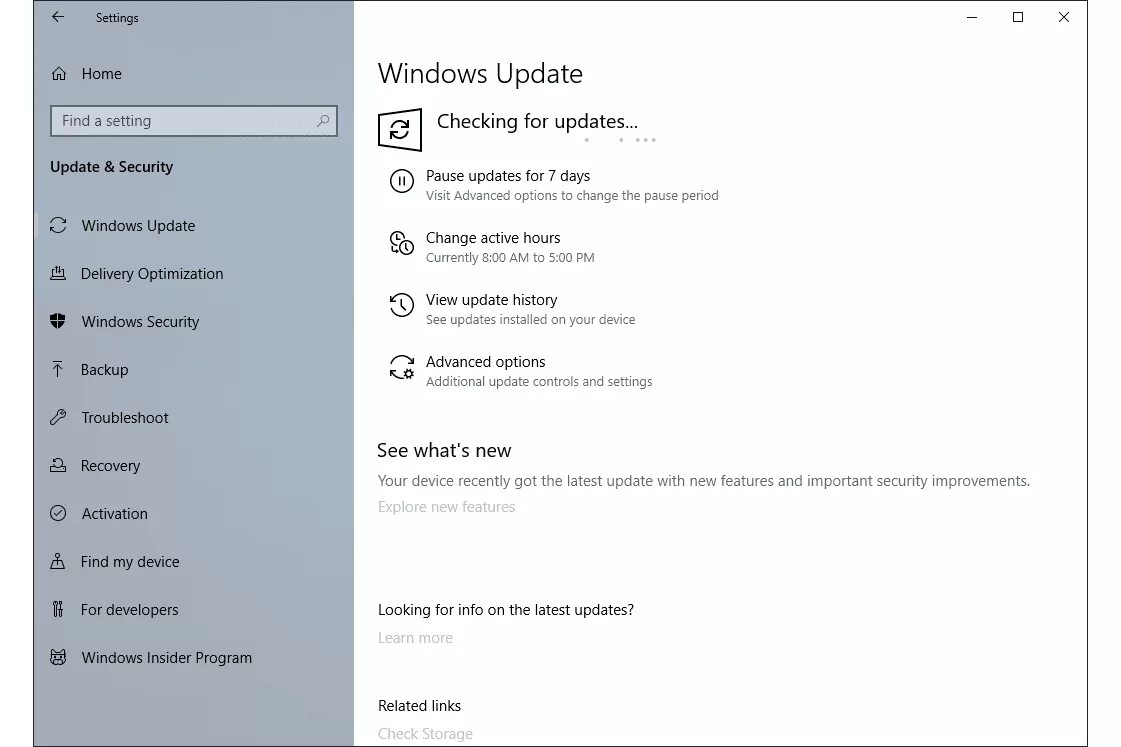The width and height of the screenshot is (1121, 747).
Task: Go to Windows Security section
Action: pos(140,322)
